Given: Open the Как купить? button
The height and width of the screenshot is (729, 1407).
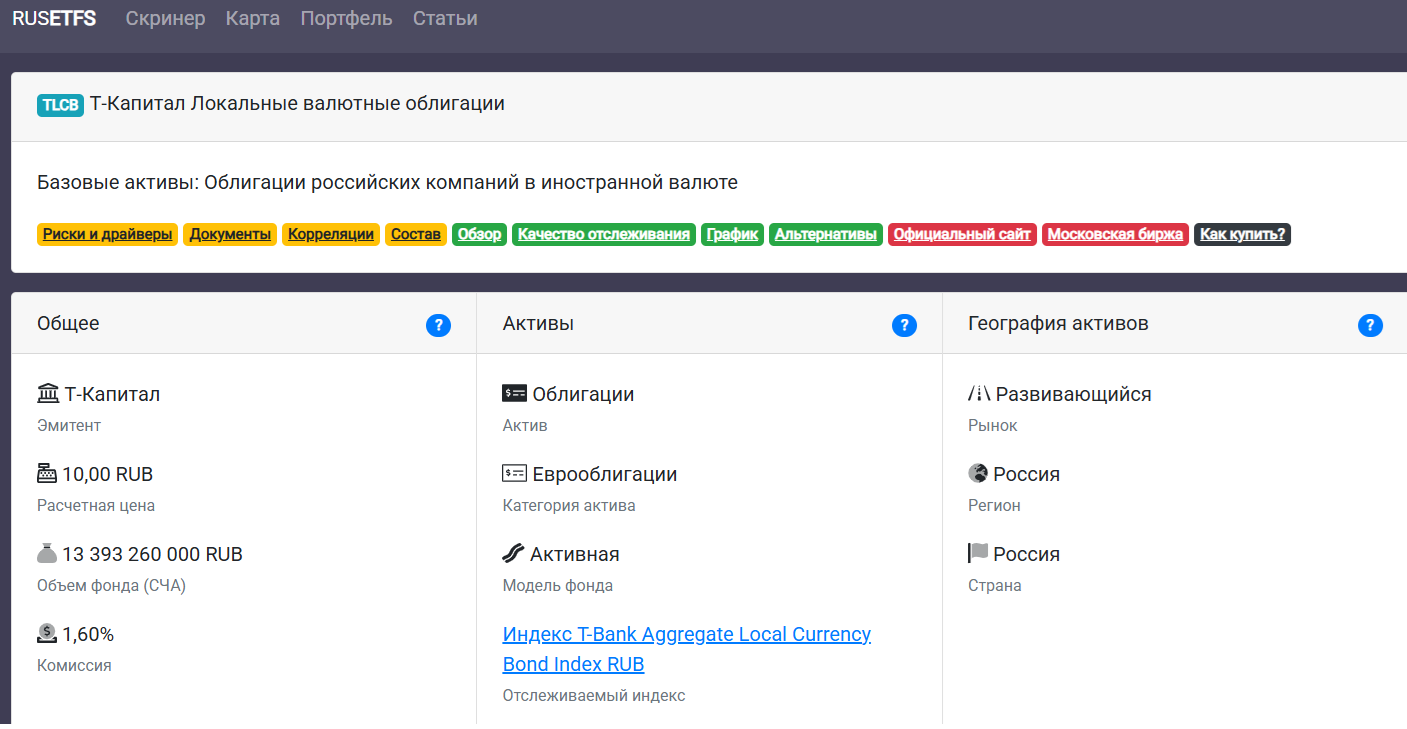Looking at the screenshot, I should point(1242,235).
